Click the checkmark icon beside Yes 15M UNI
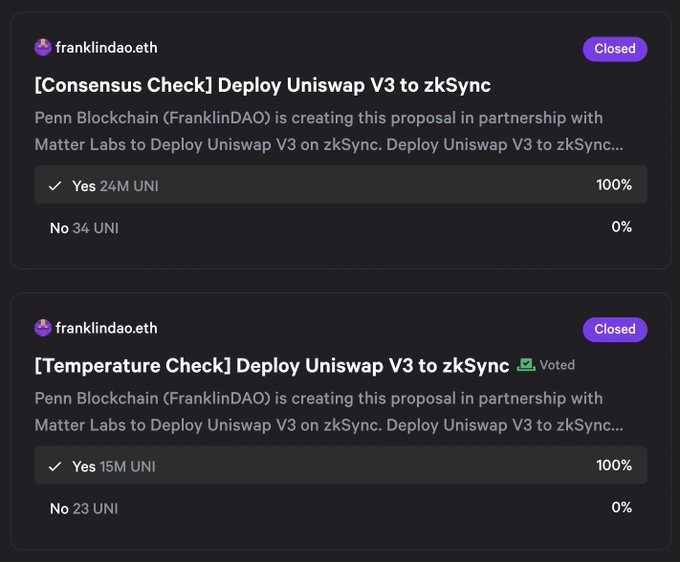681x563 pixels. (x=56, y=467)
